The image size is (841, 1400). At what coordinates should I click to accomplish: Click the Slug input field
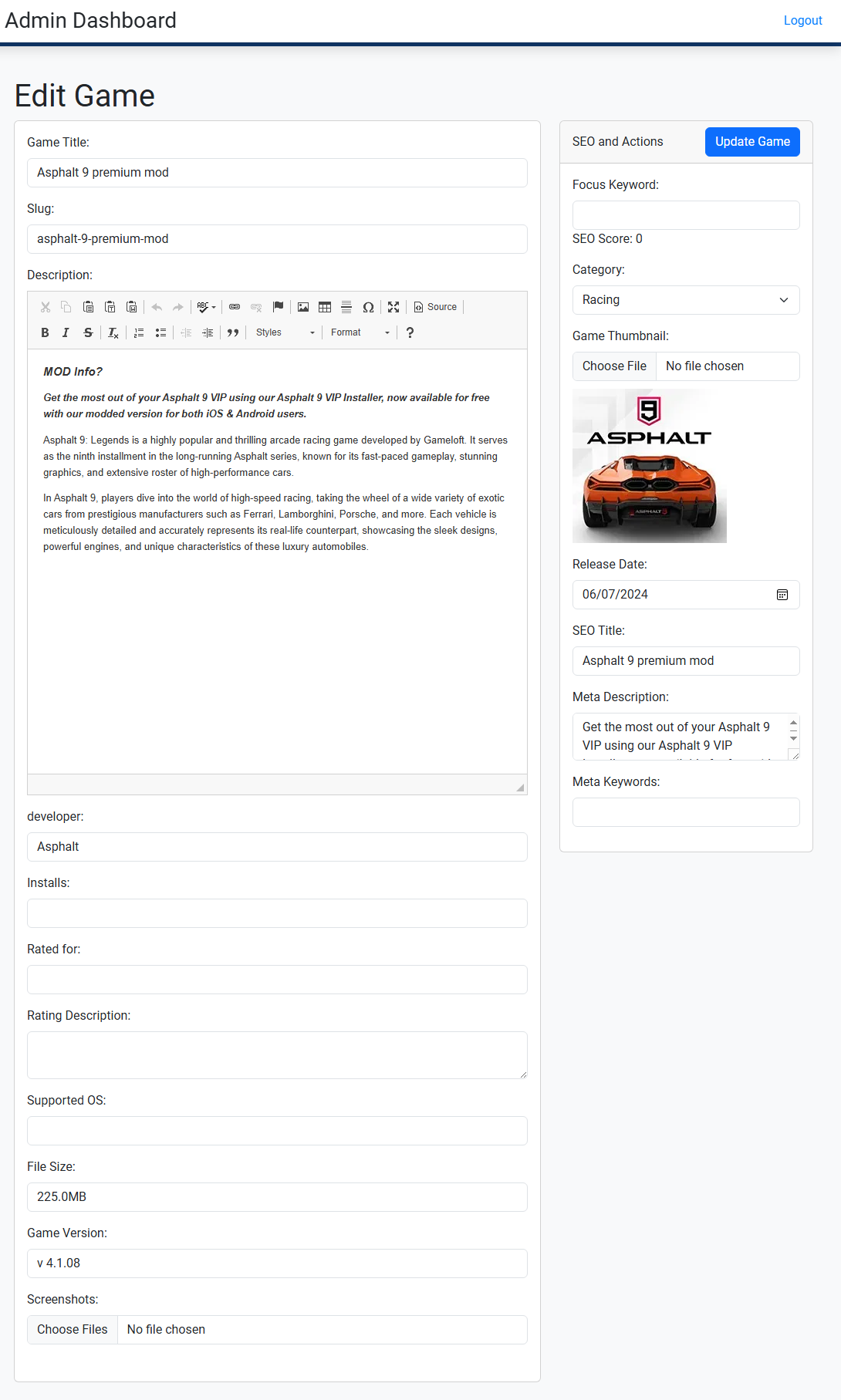pyautogui.click(x=277, y=239)
